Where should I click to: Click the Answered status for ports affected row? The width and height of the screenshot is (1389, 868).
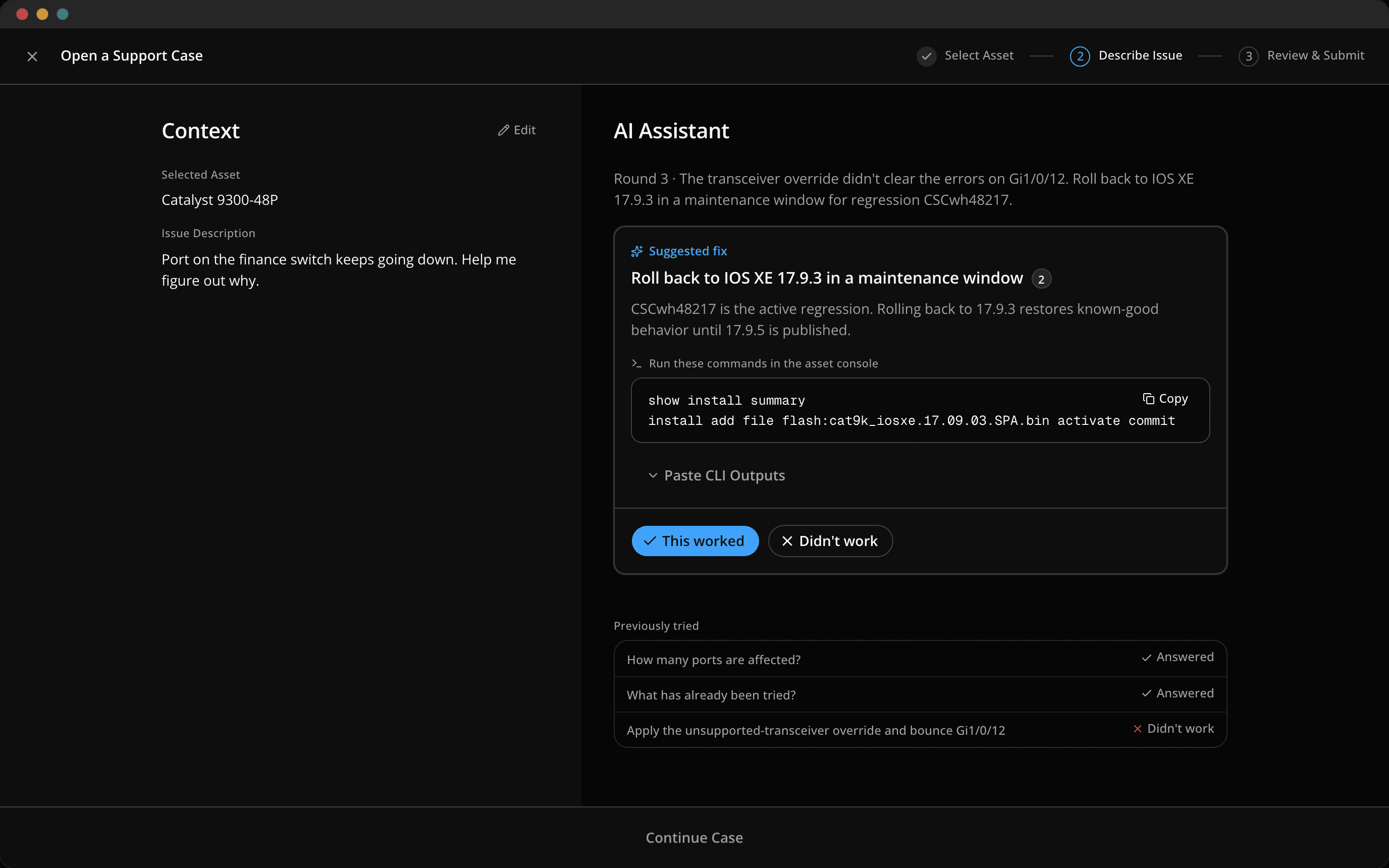pyautogui.click(x=1185, y=657)
